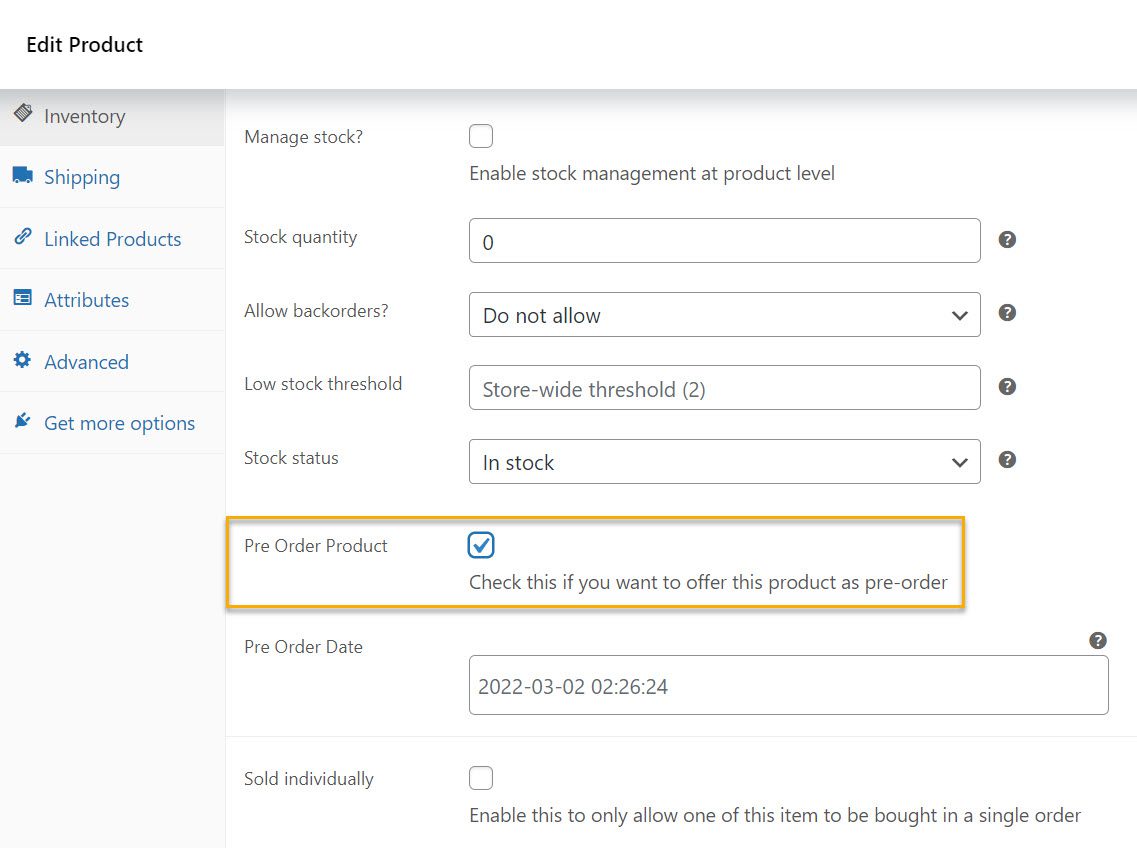Show help tip for Low stock threshold

tap(1007, 387)
